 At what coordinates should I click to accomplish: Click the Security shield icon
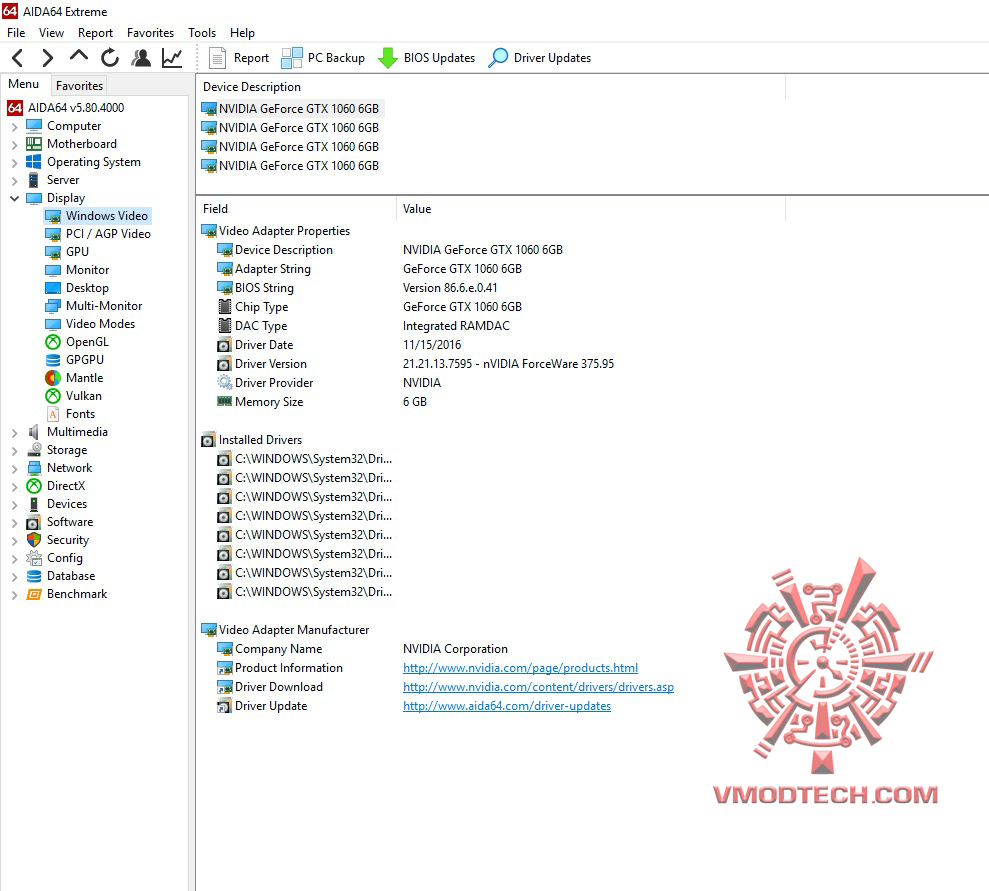(x=34, y=540)
